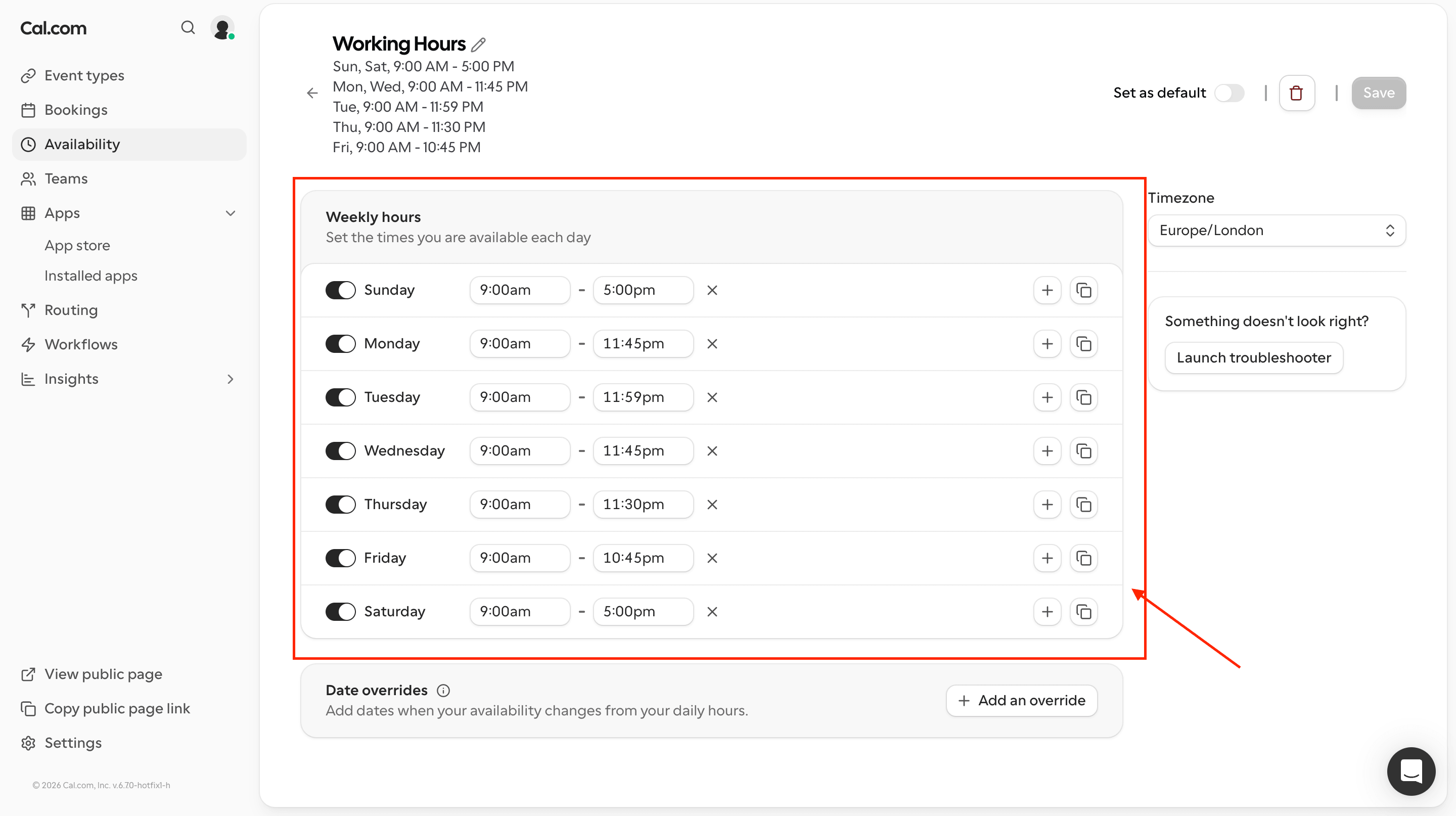Open App store submenu item
This screenshot has height=816, width=1456.
pyautogui.click(x=77, y=245)
